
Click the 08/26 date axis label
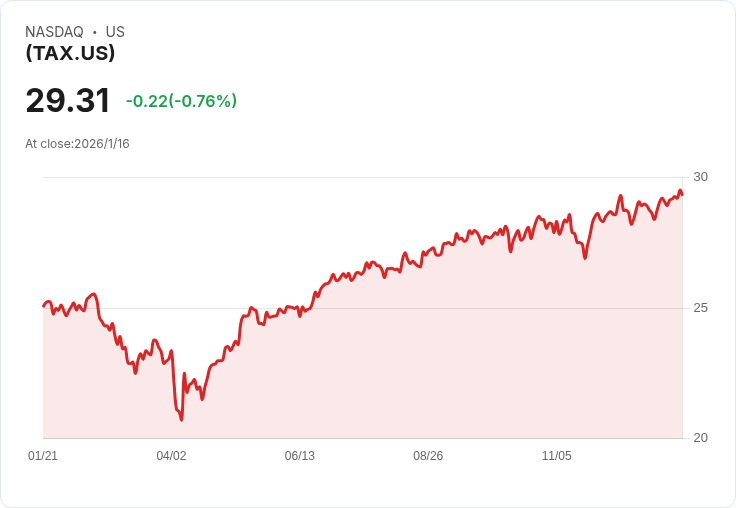428,456
